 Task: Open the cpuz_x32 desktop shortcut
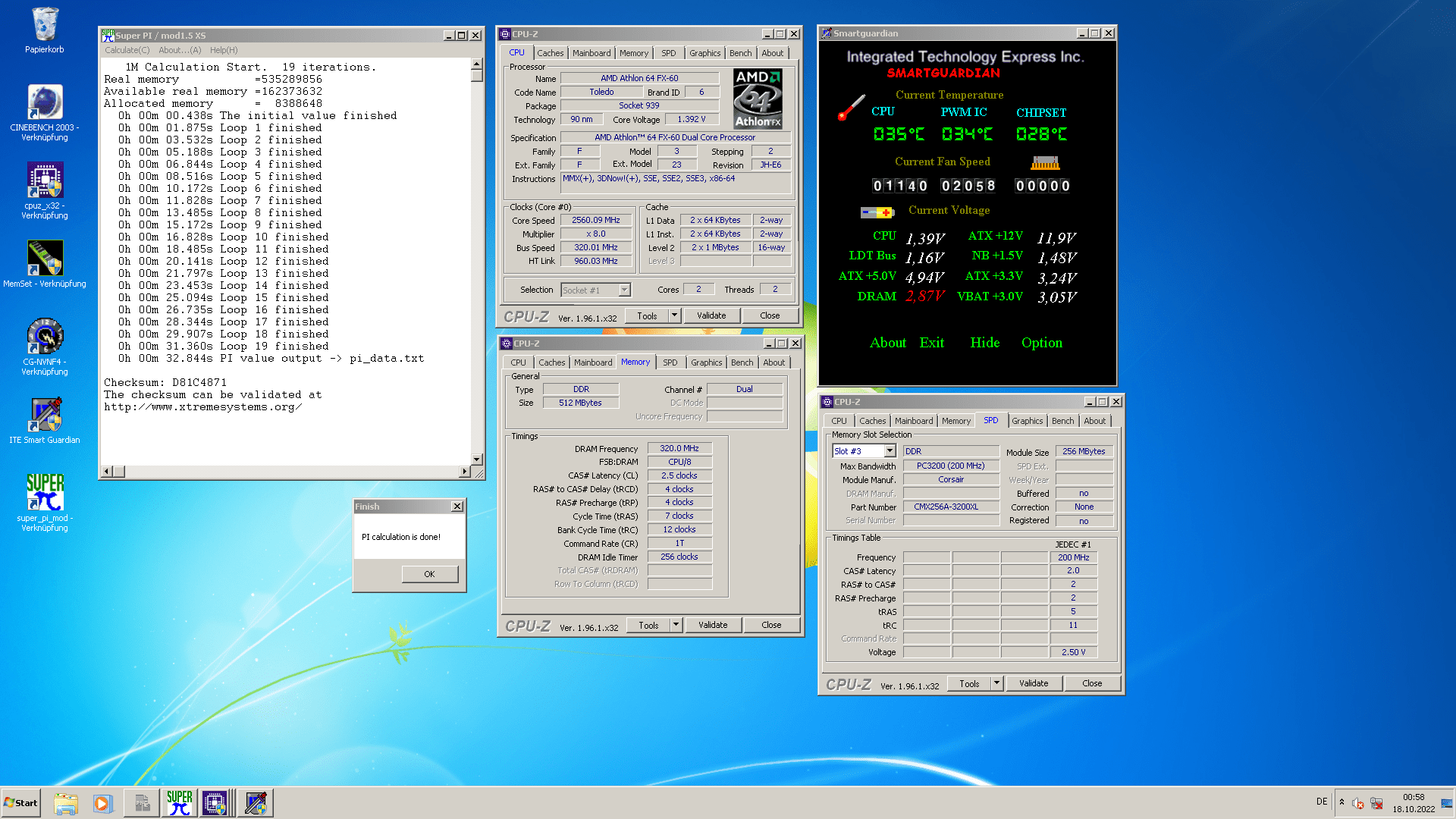pos(45,181)
